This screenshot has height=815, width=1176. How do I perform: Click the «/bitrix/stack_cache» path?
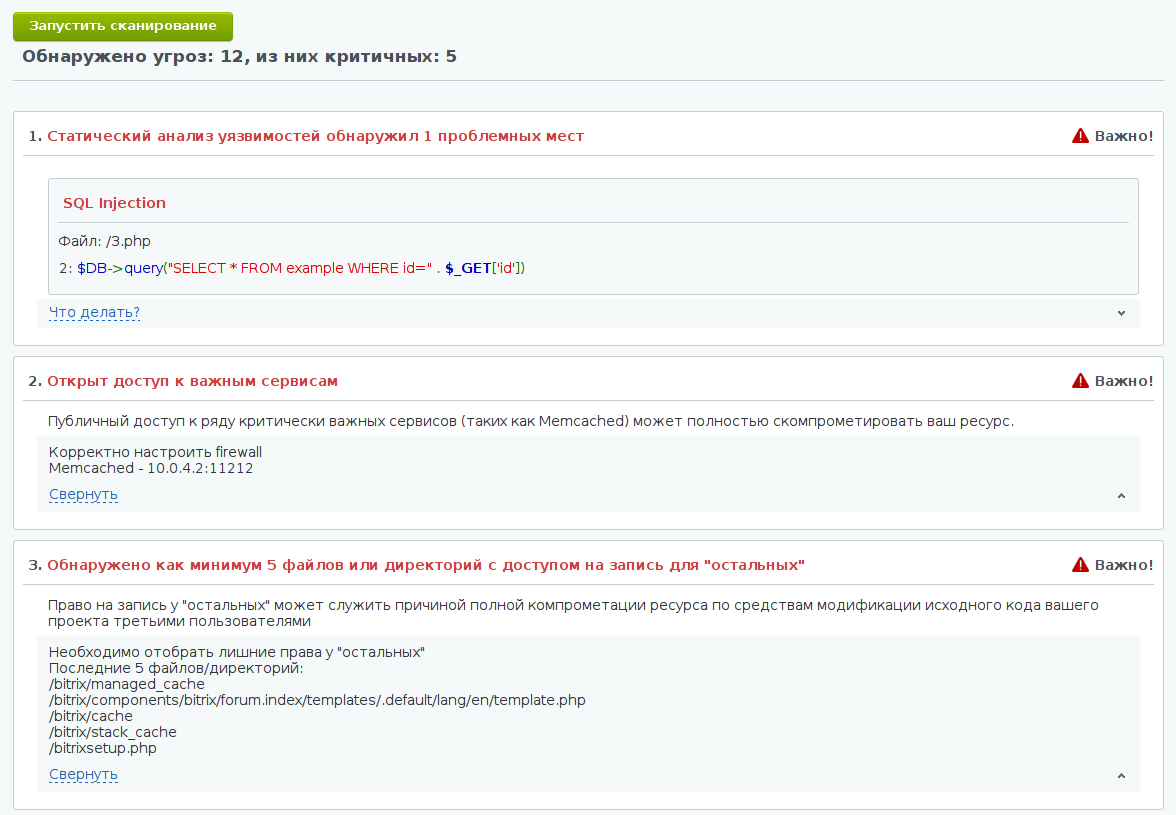click(112, 733)
